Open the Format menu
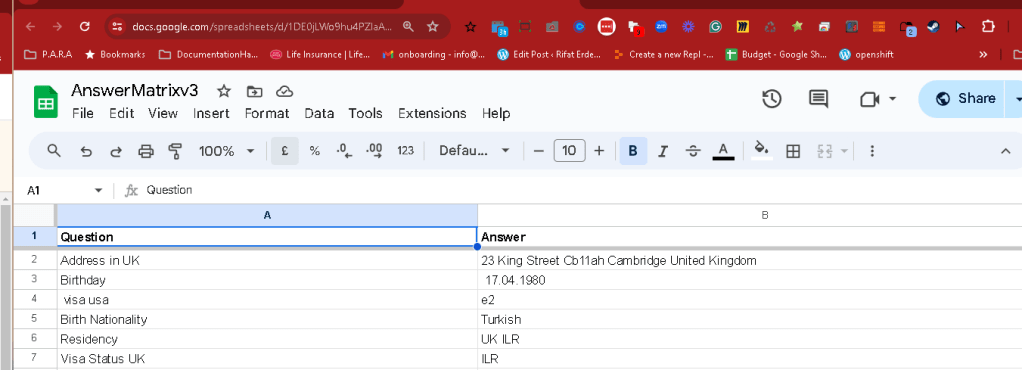 pos(267,113)
